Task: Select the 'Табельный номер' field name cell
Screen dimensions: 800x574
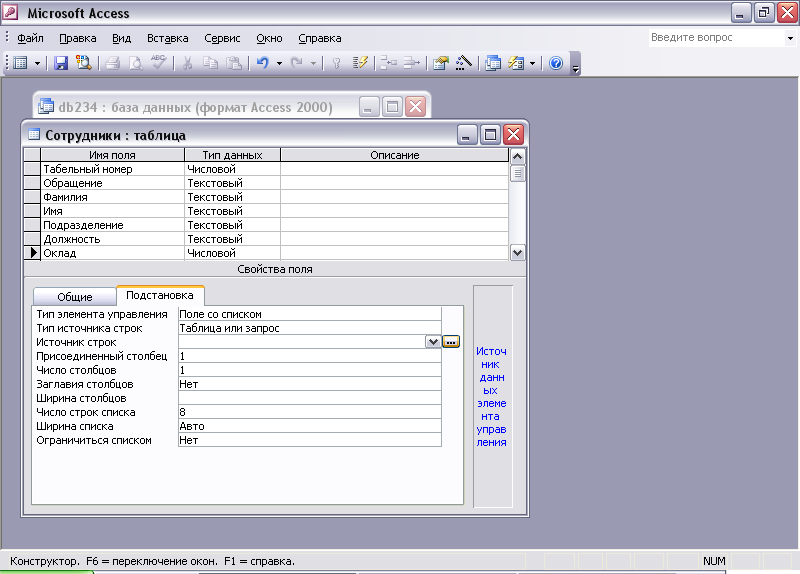Action: [112, 169]
